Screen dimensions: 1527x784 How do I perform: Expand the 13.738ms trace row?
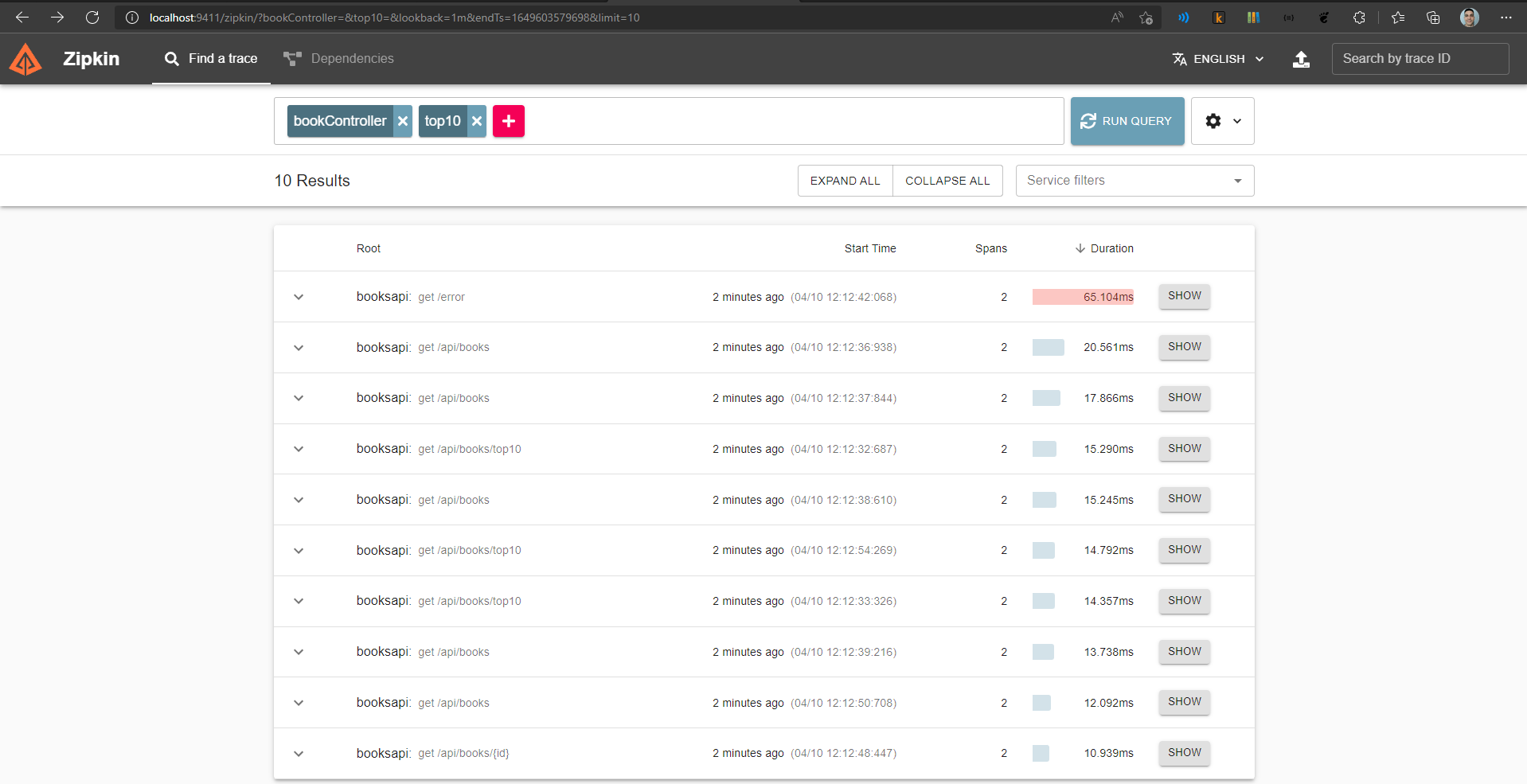(x=299, y=652)
